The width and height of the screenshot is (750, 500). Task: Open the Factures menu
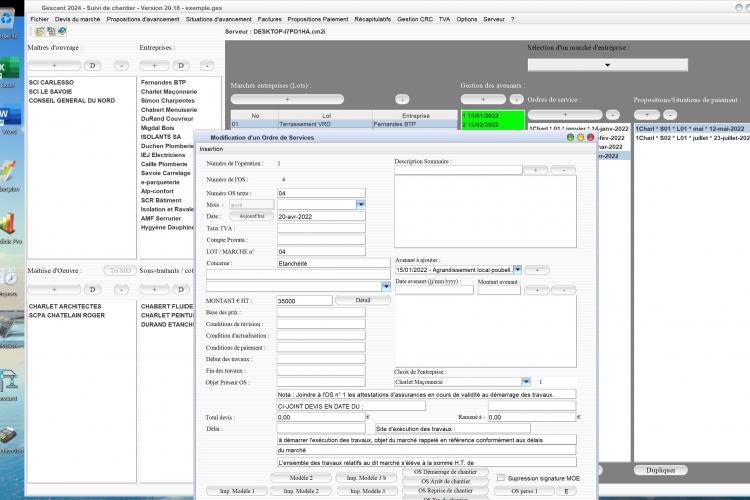[269, 19]
